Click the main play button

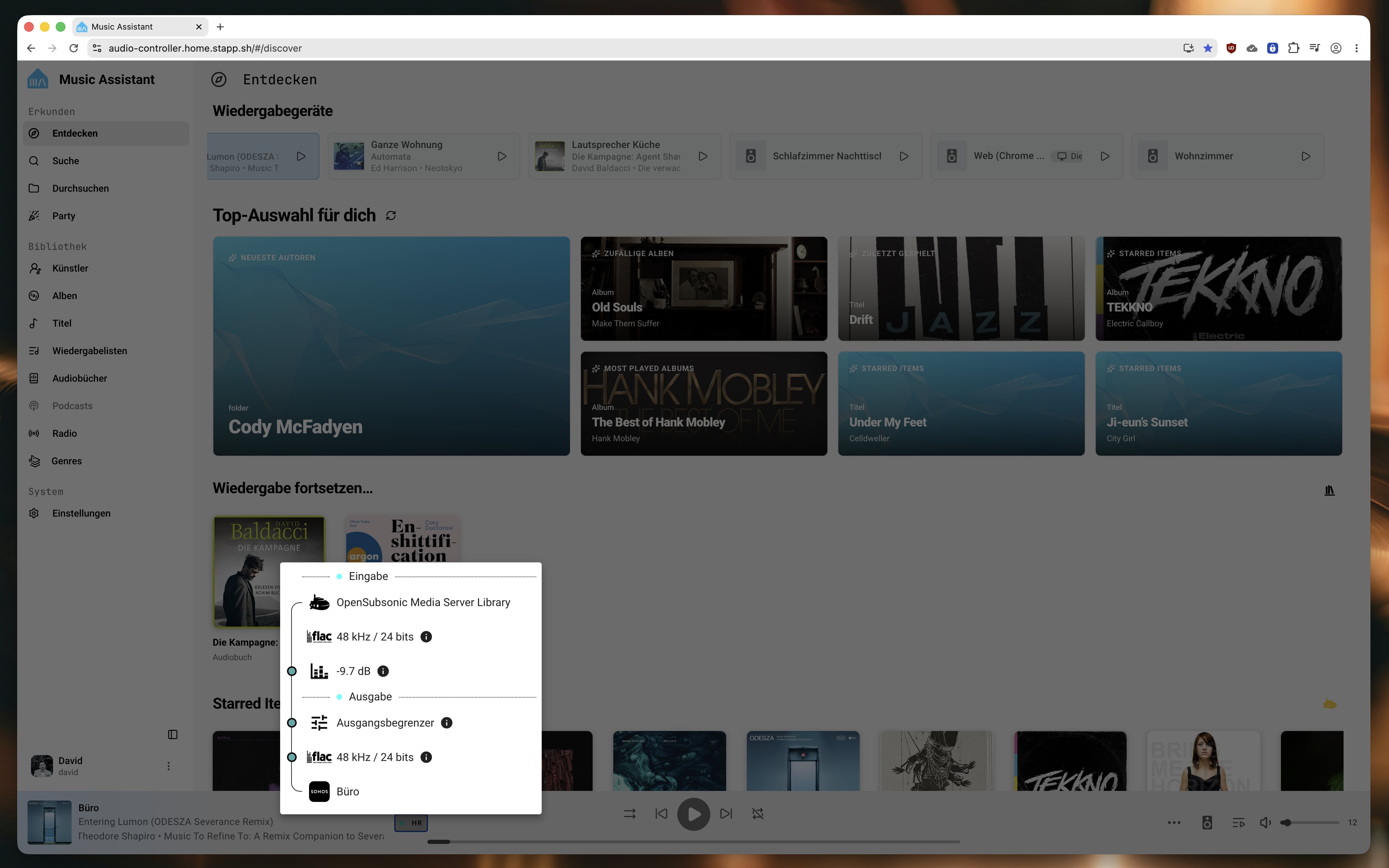[x=693, y=814]
